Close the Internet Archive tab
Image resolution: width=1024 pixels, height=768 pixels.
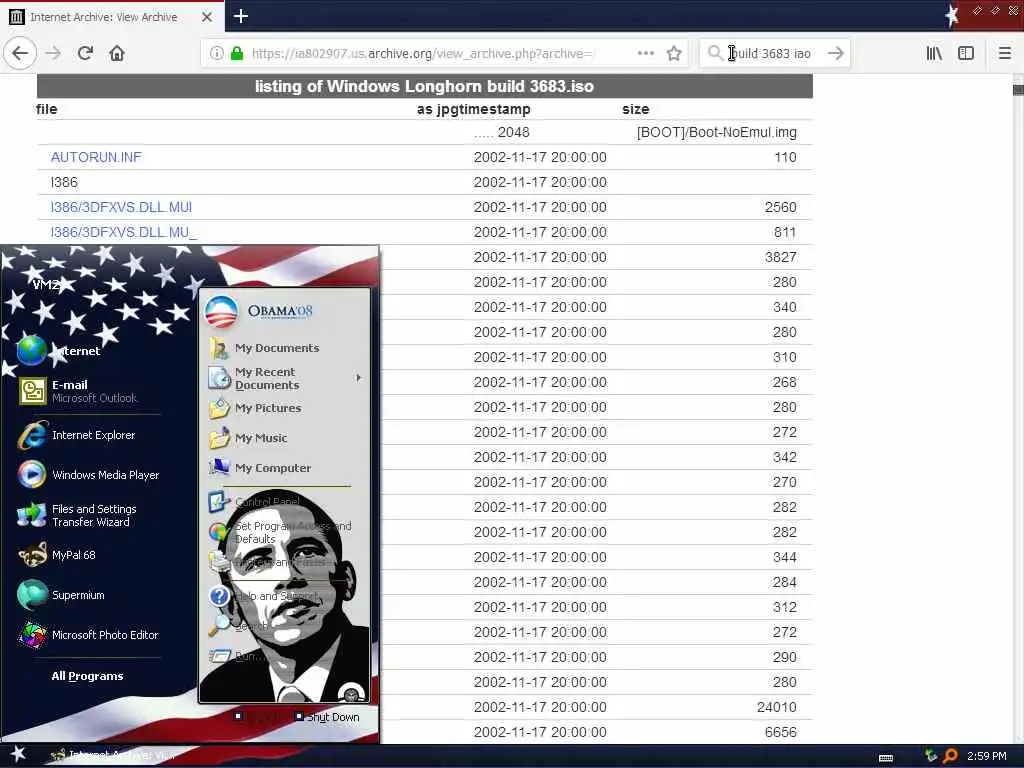207,17
